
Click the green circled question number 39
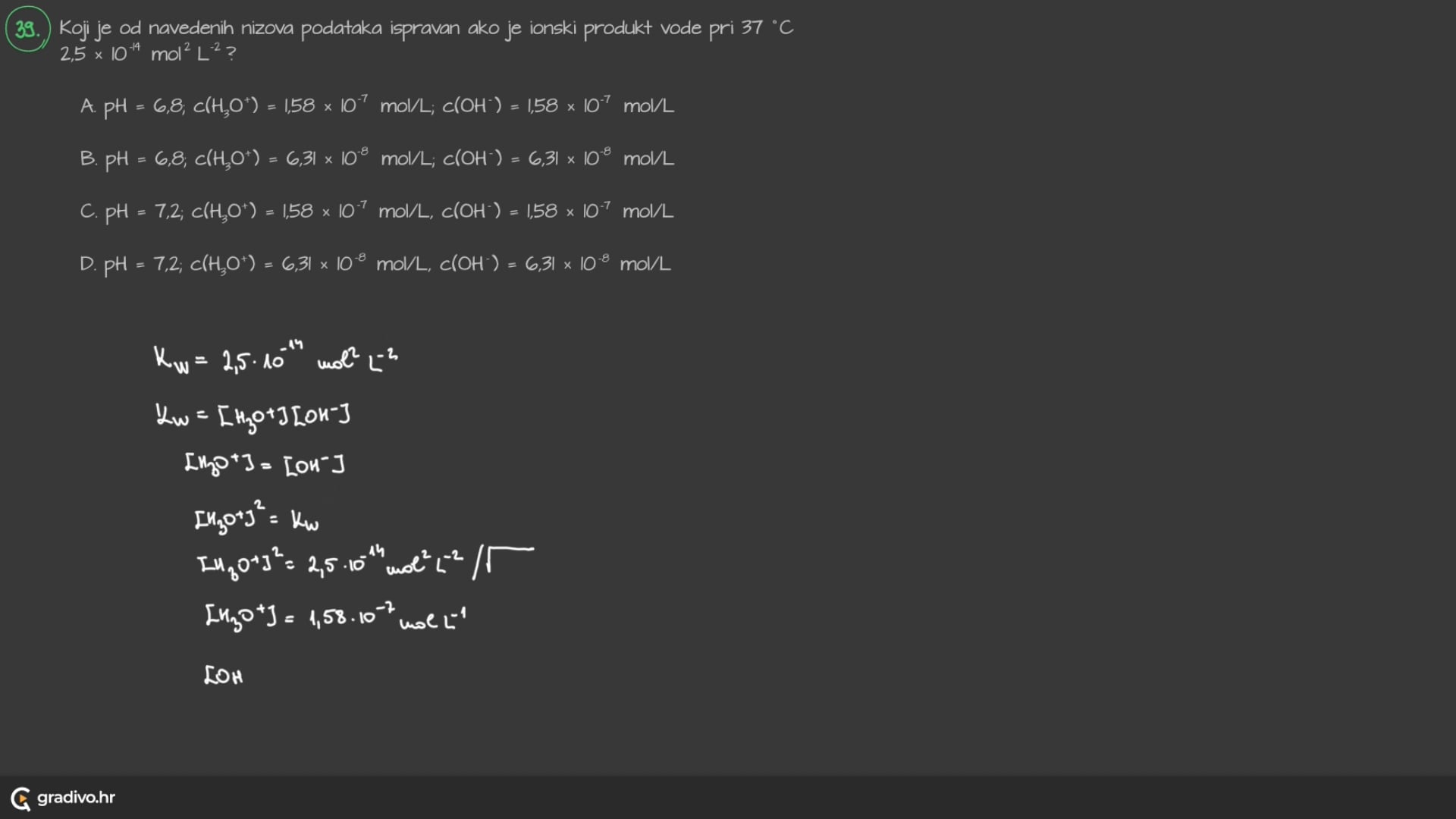tap(27, 30)
